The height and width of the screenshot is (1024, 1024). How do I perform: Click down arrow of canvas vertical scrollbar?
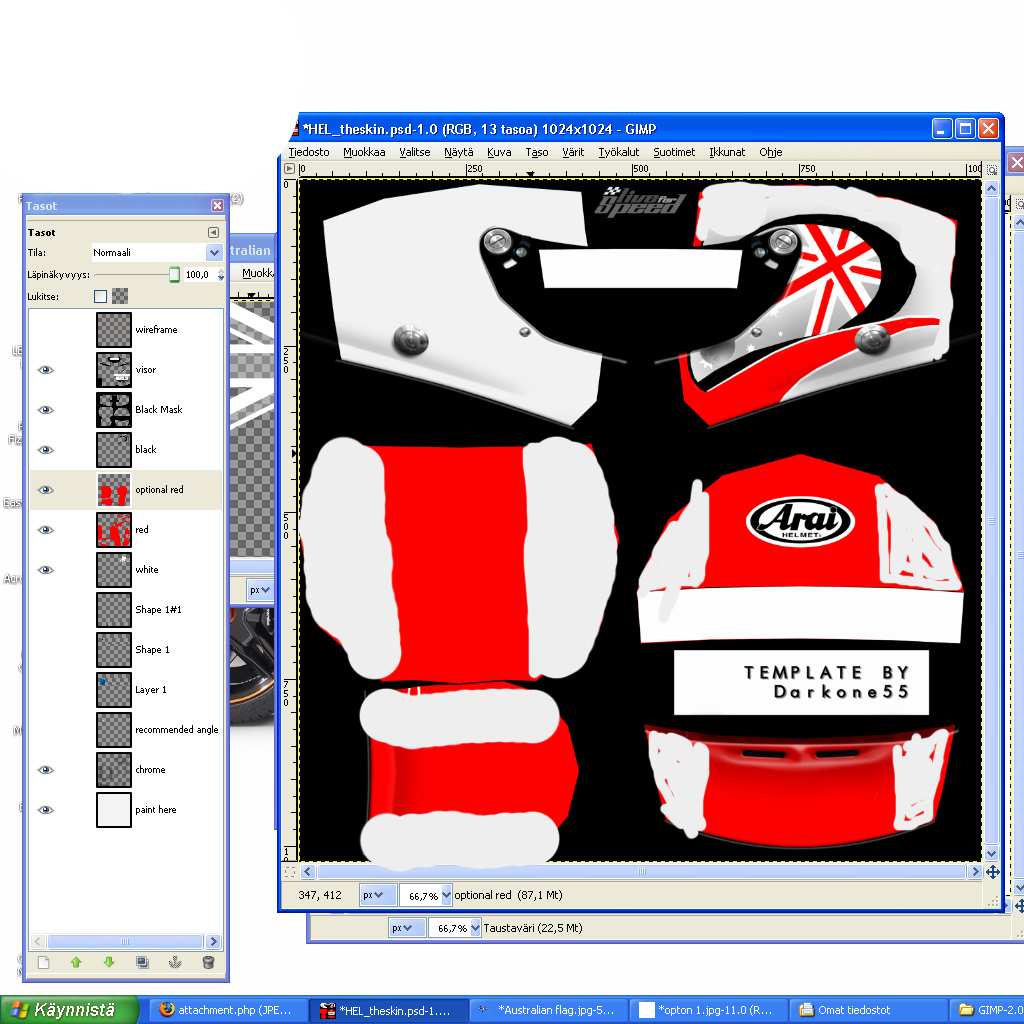coord(991,853)
